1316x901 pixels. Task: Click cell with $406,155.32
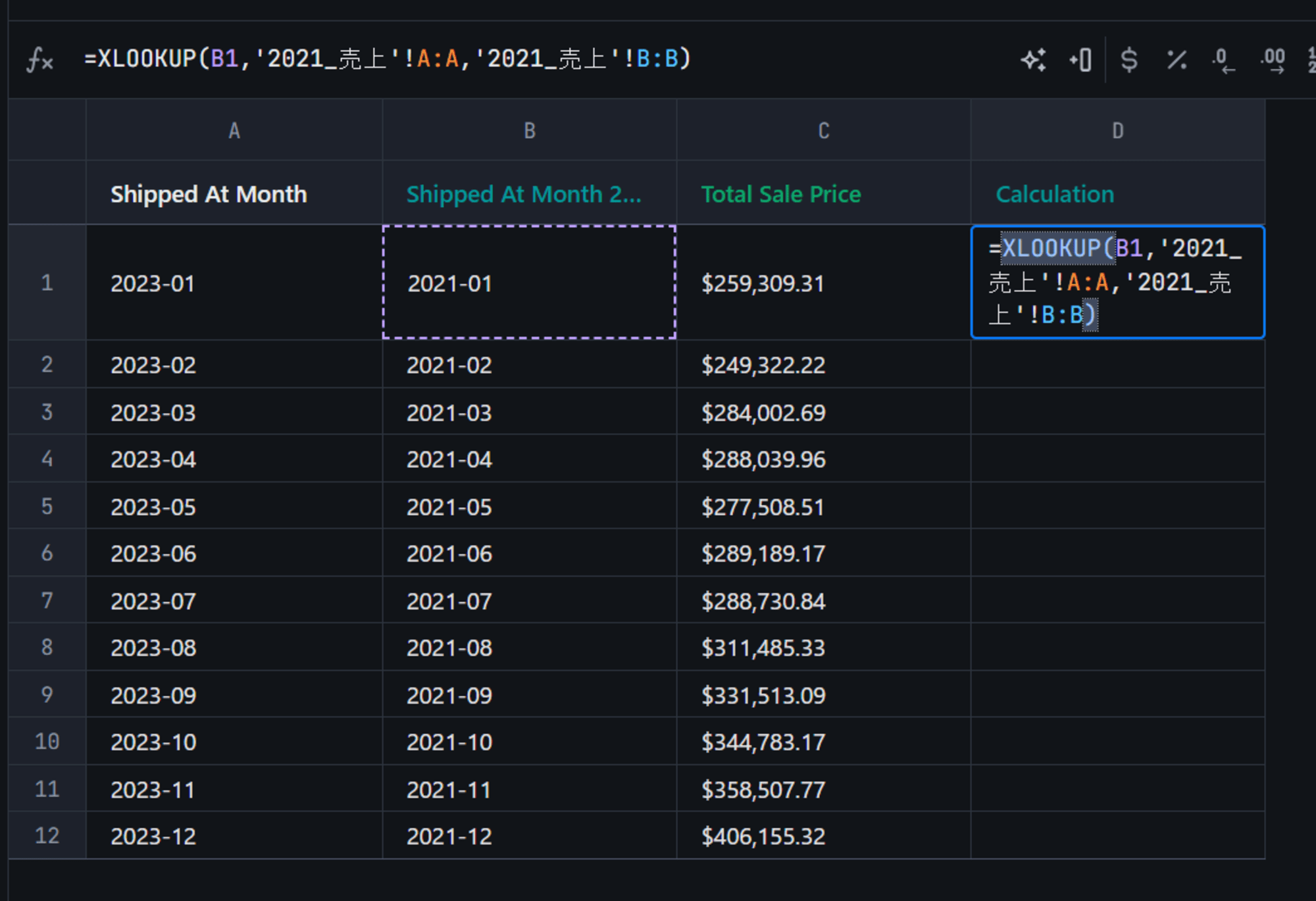(824, 835)
